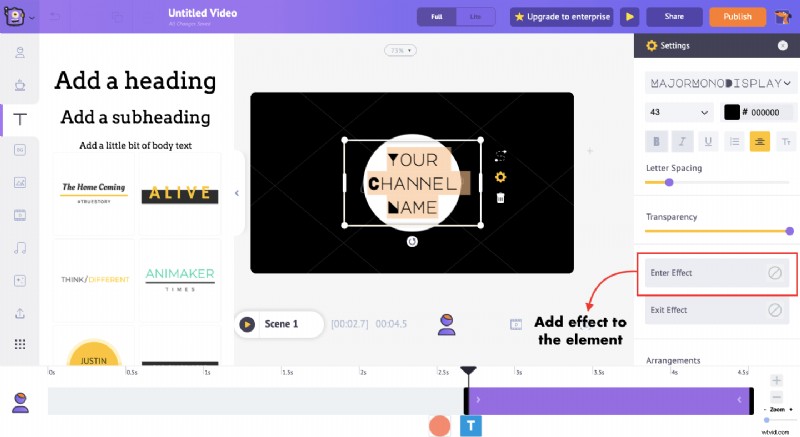Viewport: 800px width, 437px height.
Task: Select the orange circle timeline tab
Action: click(x=440, y=426)
